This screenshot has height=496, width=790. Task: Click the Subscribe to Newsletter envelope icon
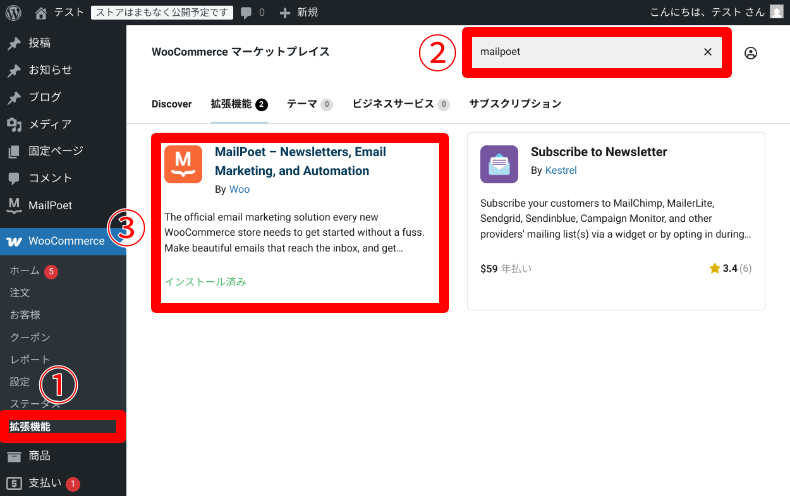(499, 164)
